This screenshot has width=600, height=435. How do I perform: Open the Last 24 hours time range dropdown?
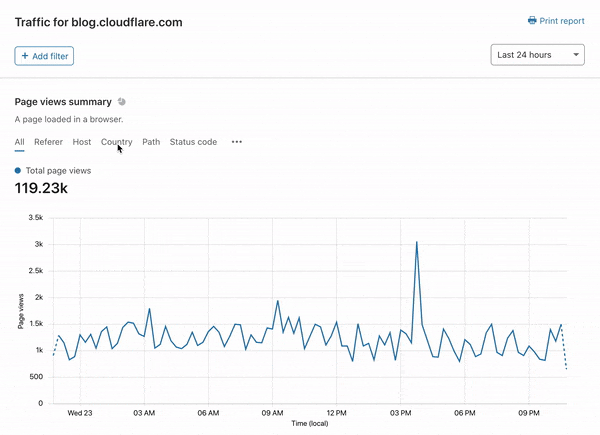coord(537,55)
